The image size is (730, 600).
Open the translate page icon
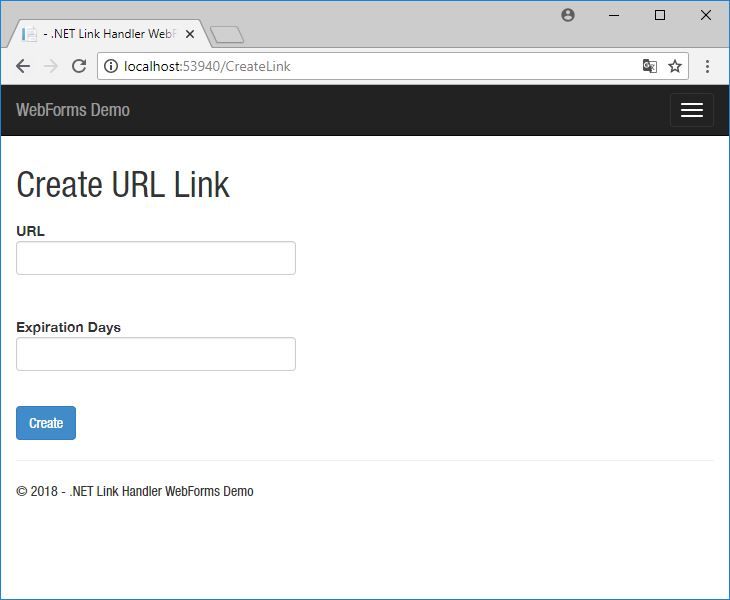click(649, 66)
